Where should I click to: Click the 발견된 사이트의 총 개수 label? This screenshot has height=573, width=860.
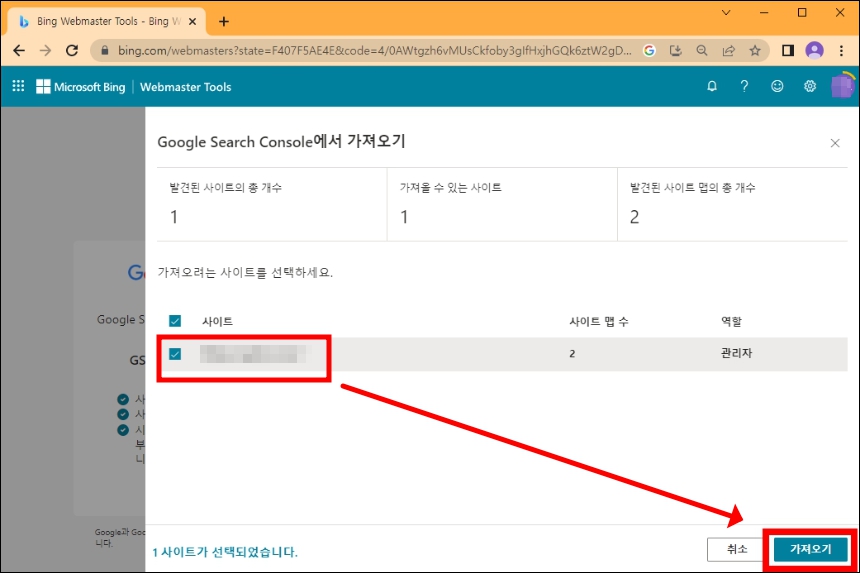(x=225, y=188)
